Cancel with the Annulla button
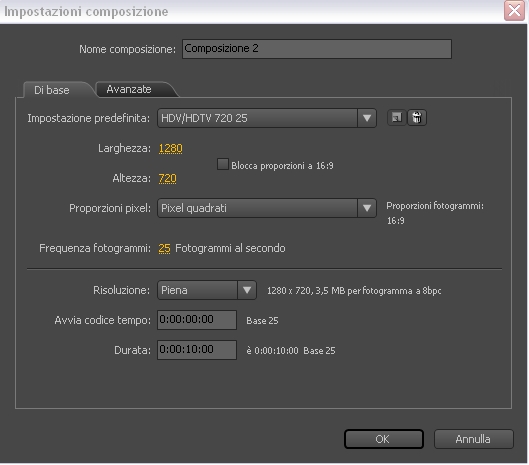The height and width of the screenshot is (465, 529). tap(473, 439)
